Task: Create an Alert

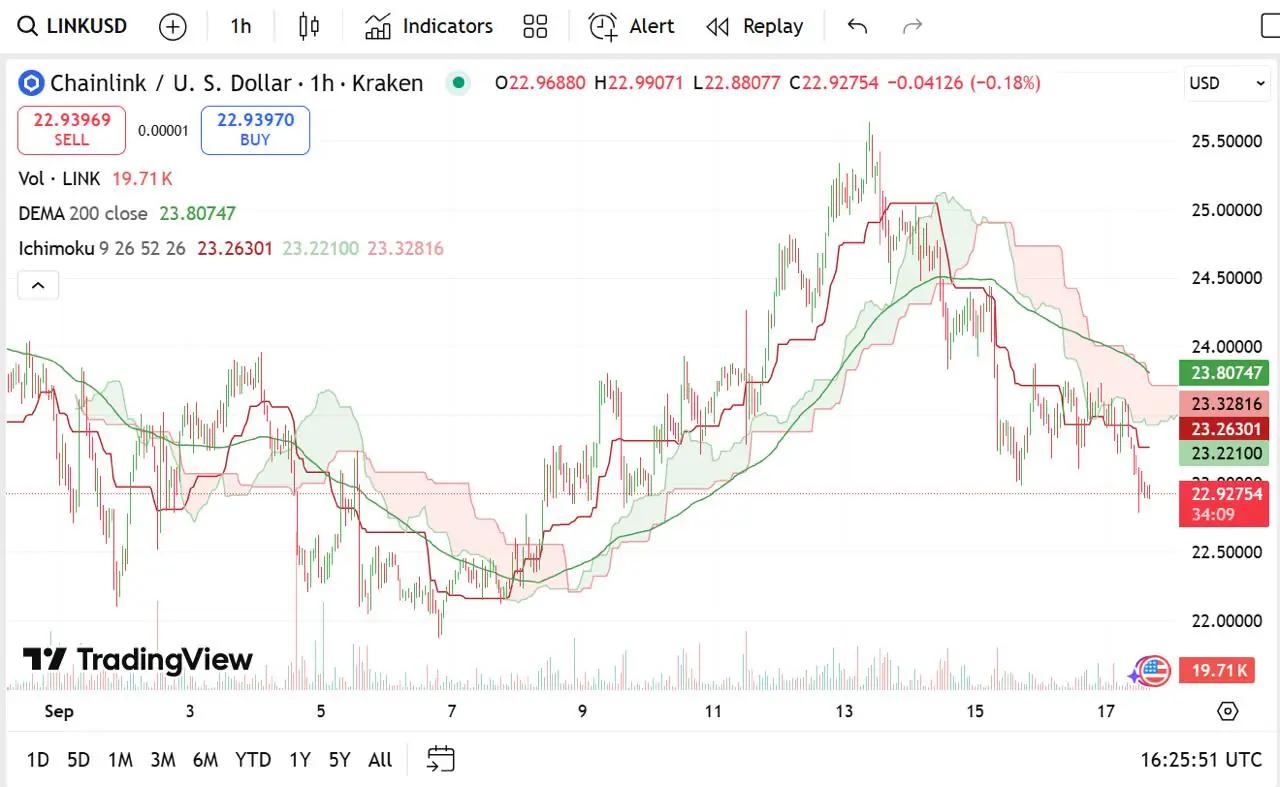Action: [x=631, y=26]
